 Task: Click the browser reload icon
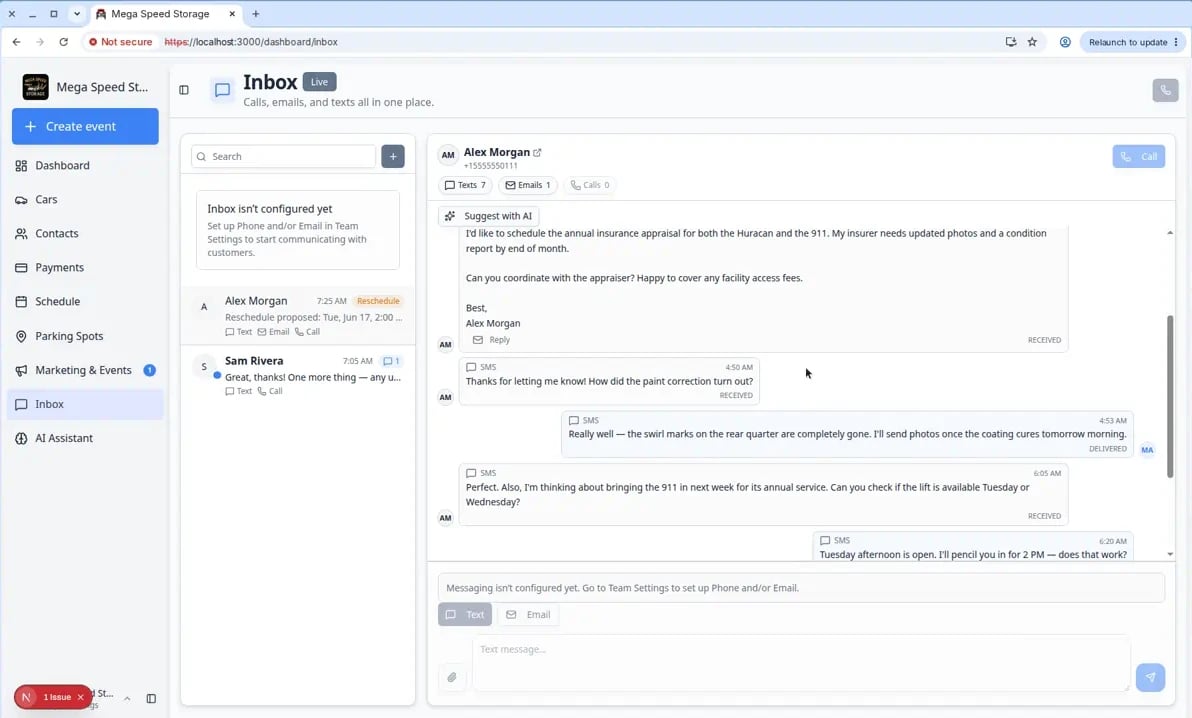(64, 42)
